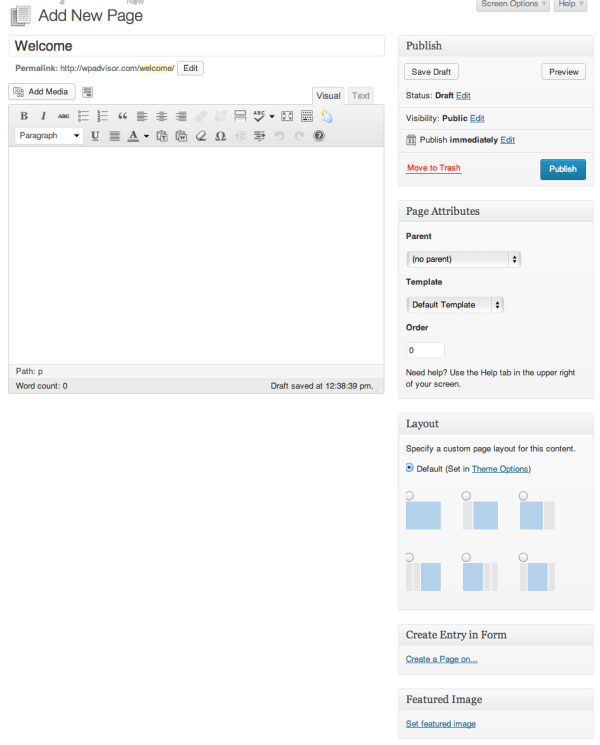Align text right
600x745 pixels.
coord(181,116)
